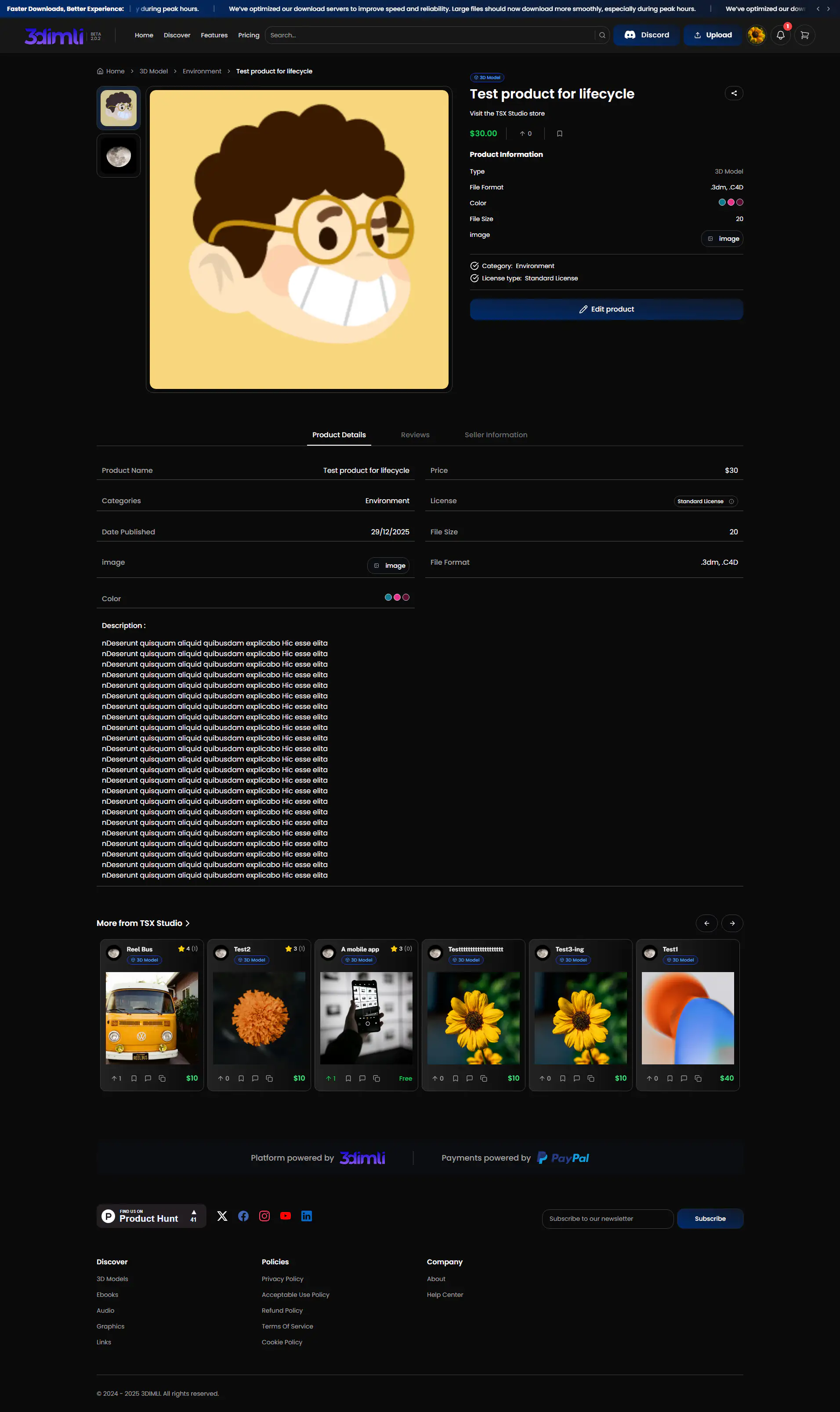
Task: Expand More from TSX Studio chevron
Action: [x=187, y=923]
